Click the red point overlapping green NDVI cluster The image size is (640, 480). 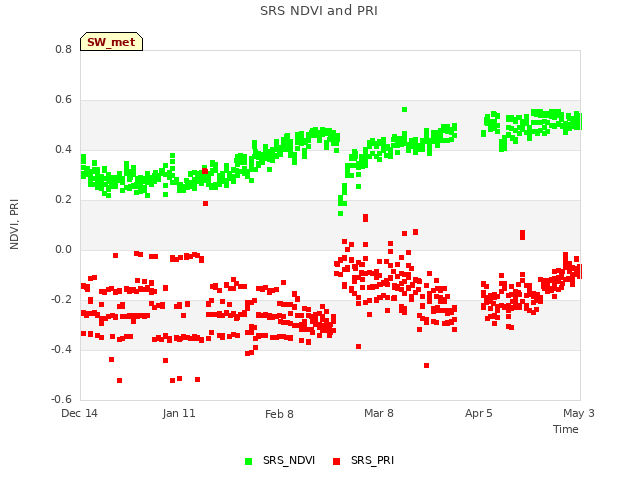[x=205, y=171]
